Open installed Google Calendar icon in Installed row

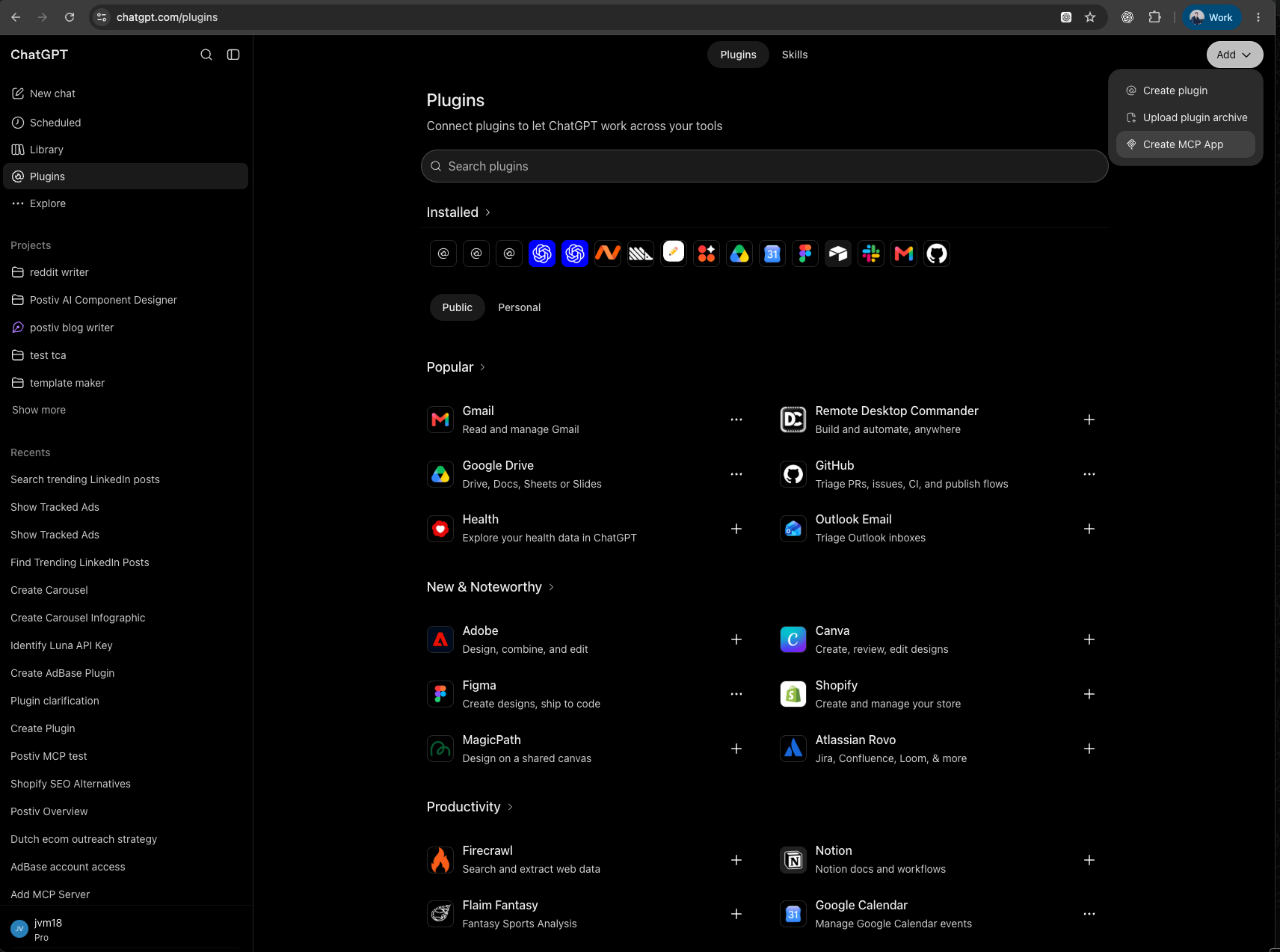tap(772, 254)
